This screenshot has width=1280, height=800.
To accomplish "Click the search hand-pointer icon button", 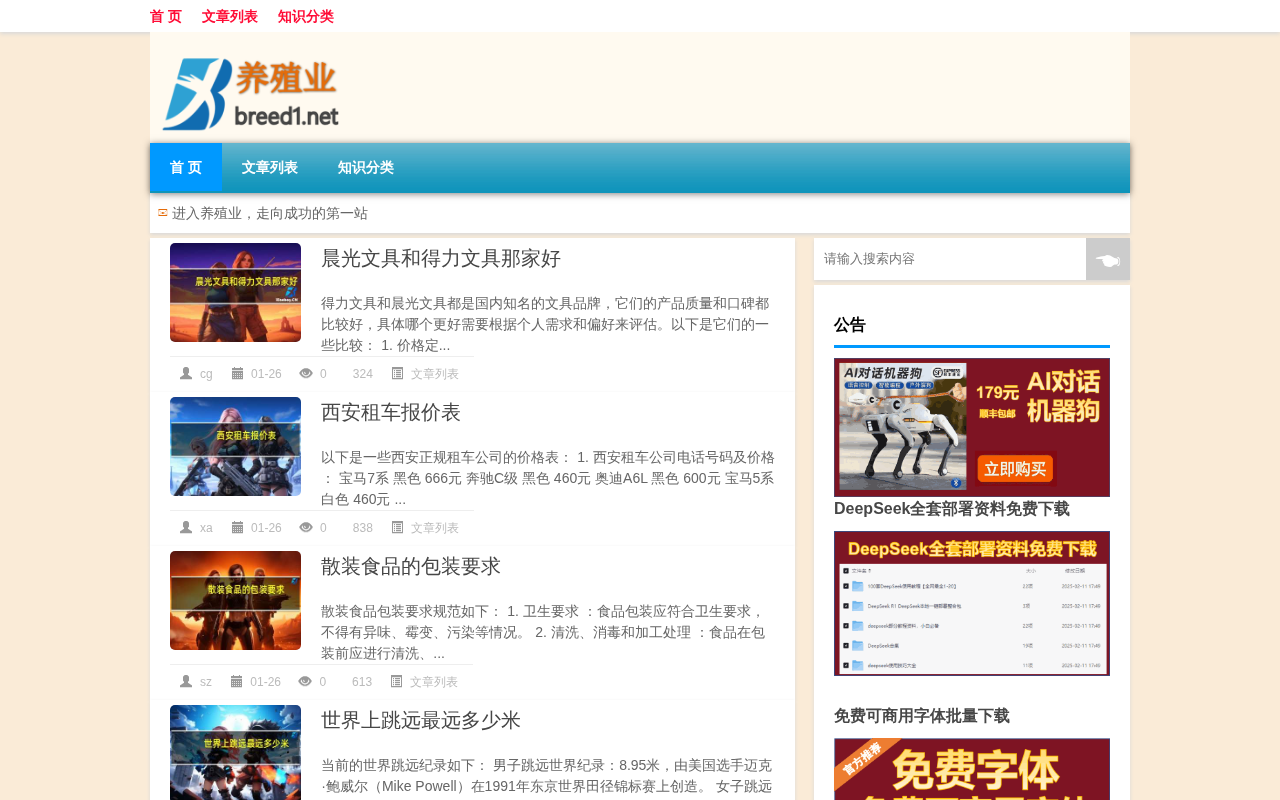I will [1108, 259].
